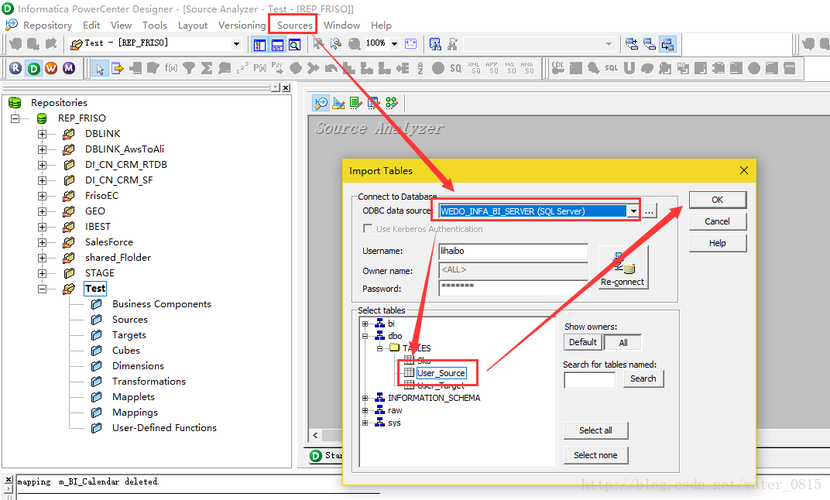
Task: Click the Expression f(x) transformation icon
Action: (171, 68)
